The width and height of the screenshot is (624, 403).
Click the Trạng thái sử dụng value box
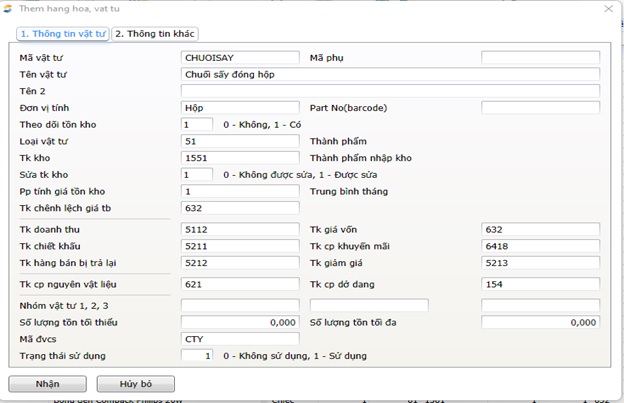coord(197,356)
